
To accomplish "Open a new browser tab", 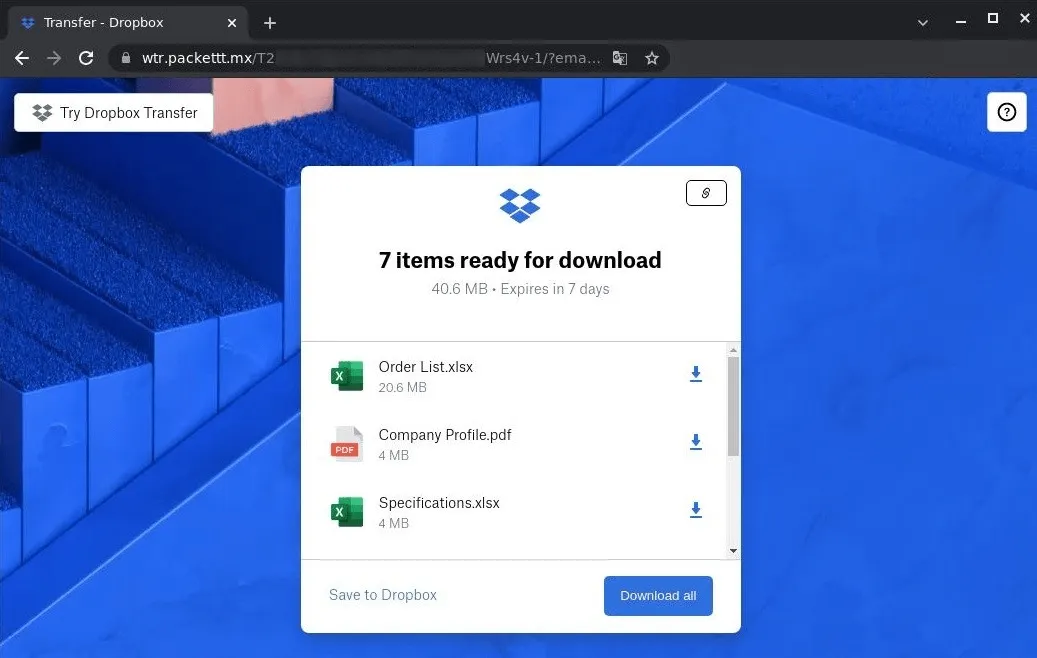I will tap(269, 22).
